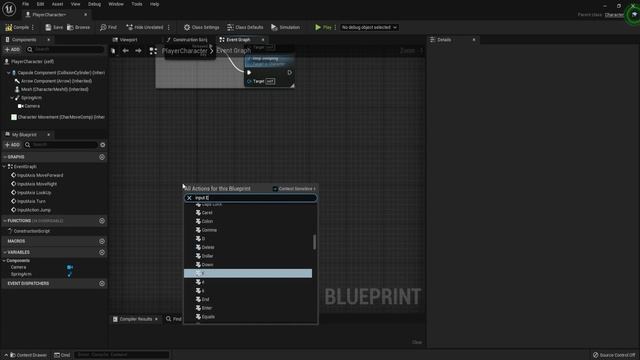Focus the My Blueprint search field
Viewport: 640px width, 360px height.
61,145
